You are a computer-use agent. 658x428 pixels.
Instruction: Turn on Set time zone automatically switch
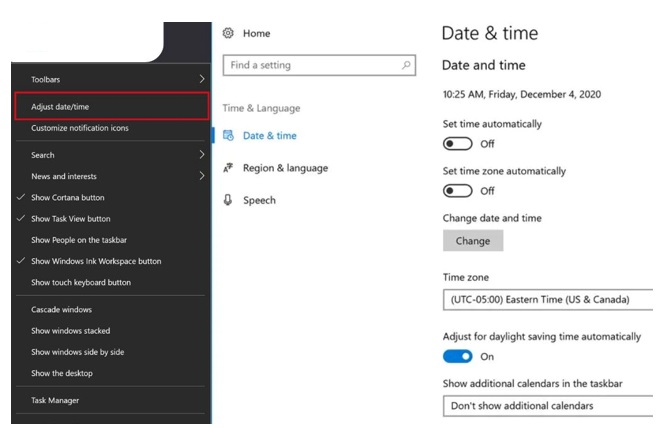(x=457, y=191)
